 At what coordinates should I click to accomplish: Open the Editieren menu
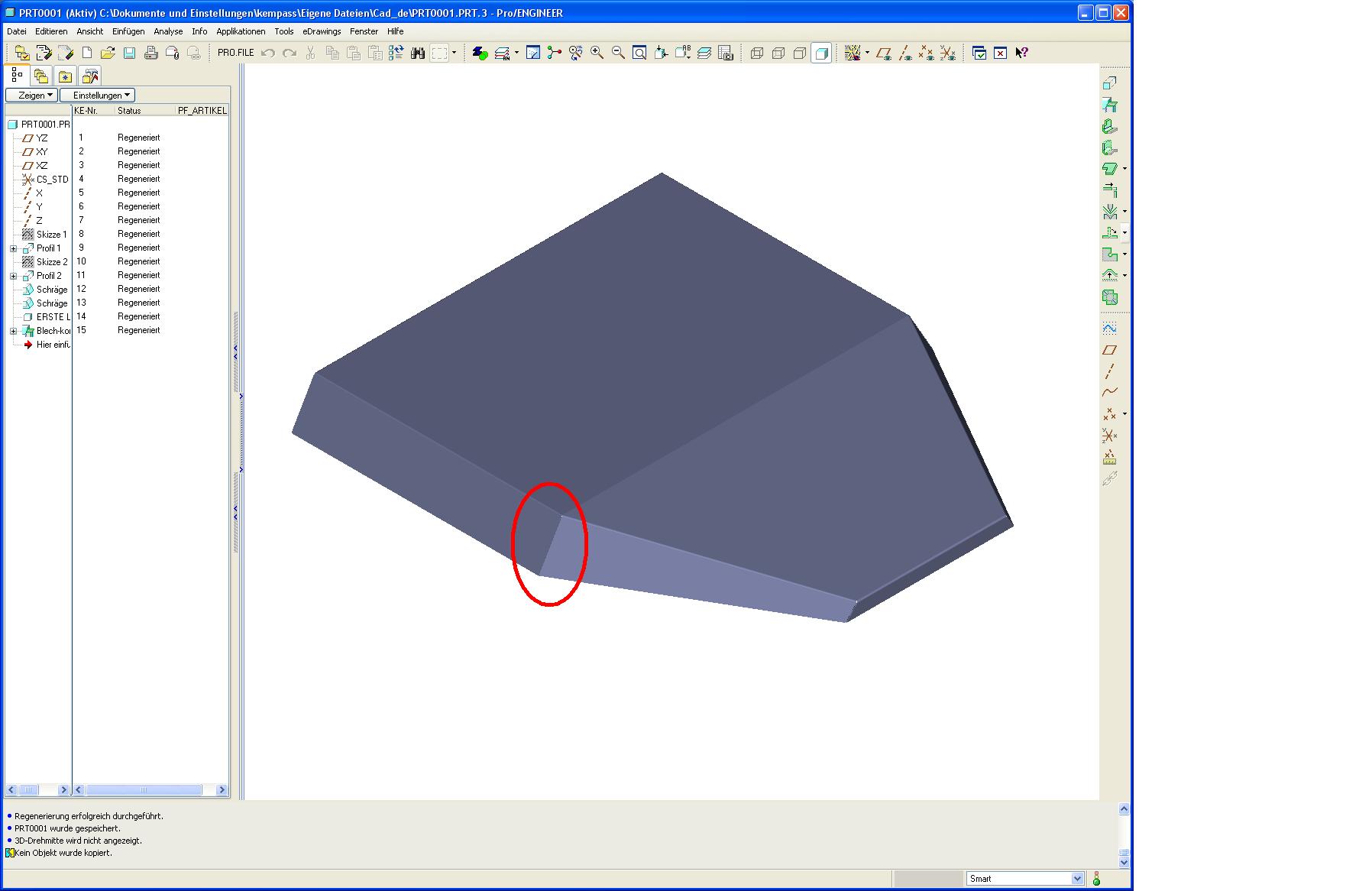(x=51, y=31)
